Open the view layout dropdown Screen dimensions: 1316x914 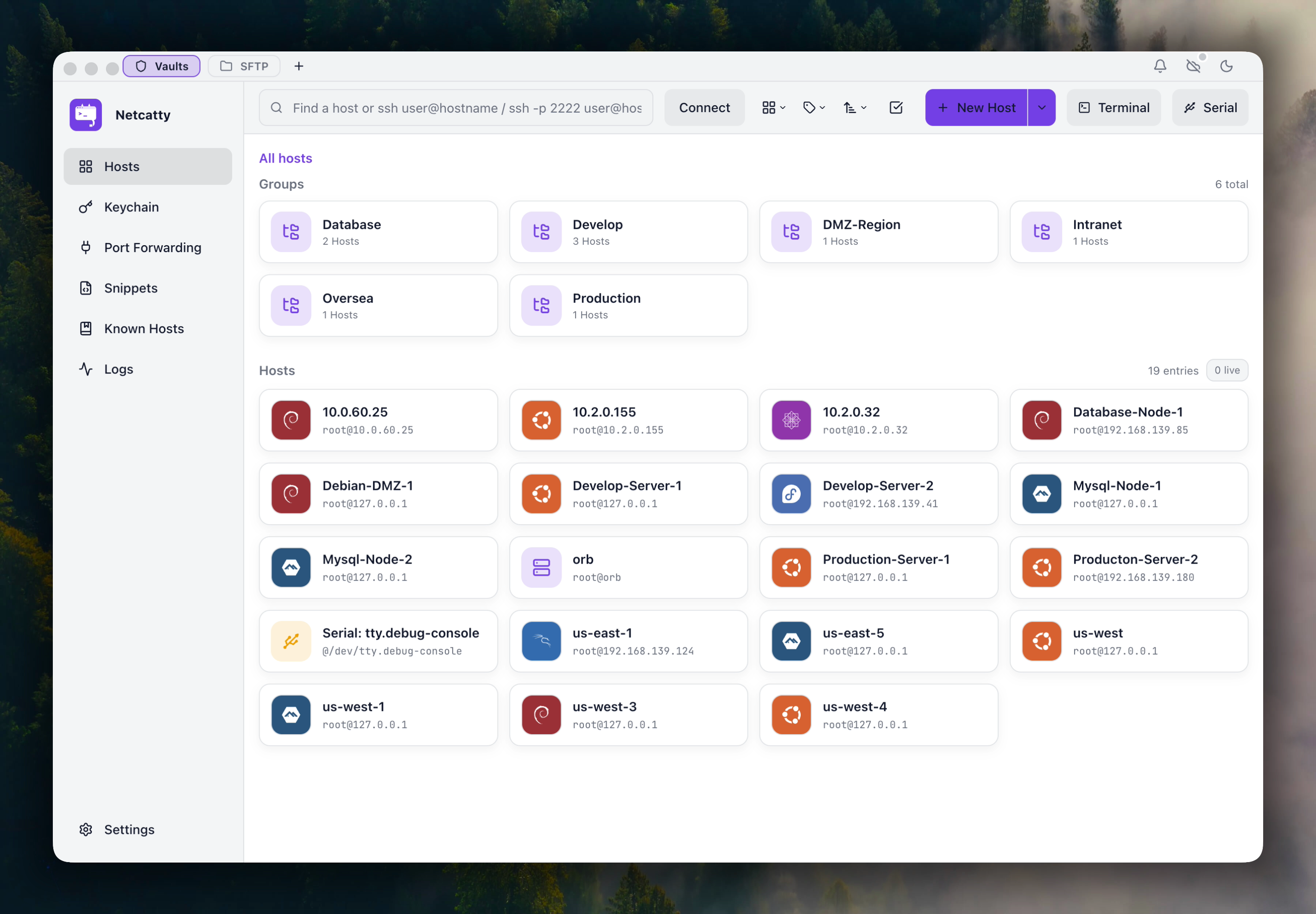pos(773,108)
